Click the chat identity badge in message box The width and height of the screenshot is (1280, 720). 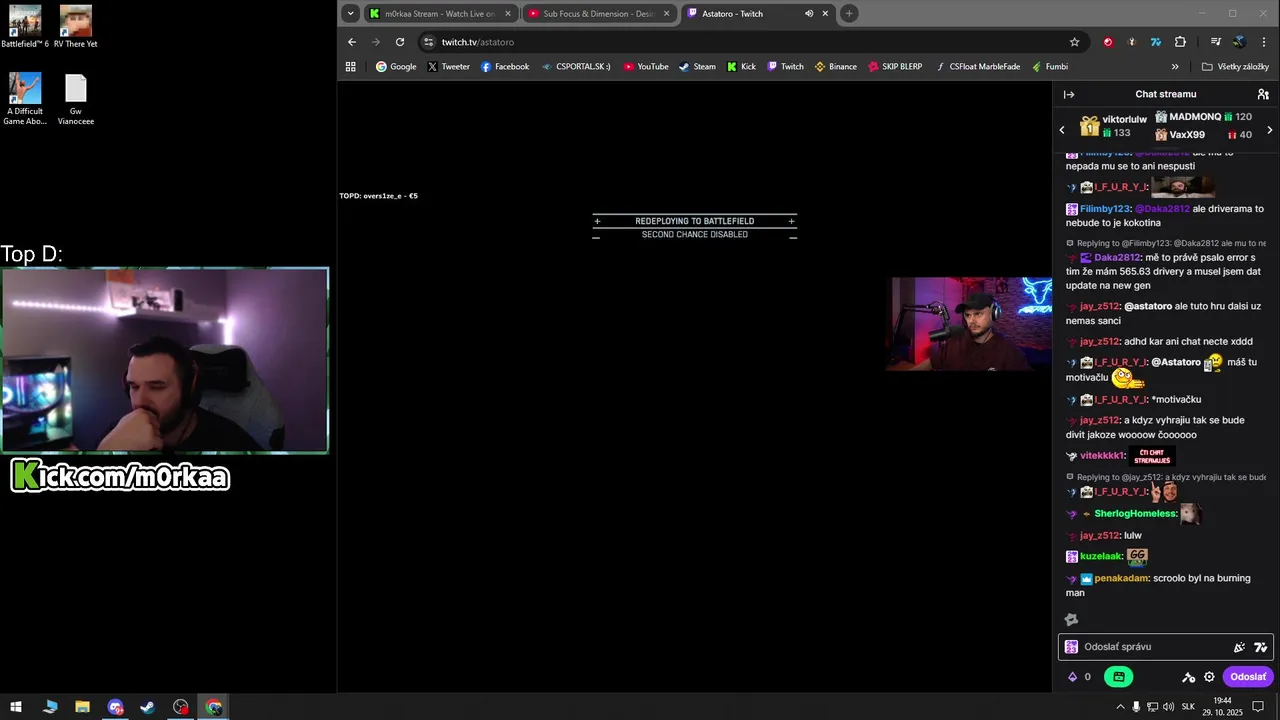click(x=1071, y=647)
